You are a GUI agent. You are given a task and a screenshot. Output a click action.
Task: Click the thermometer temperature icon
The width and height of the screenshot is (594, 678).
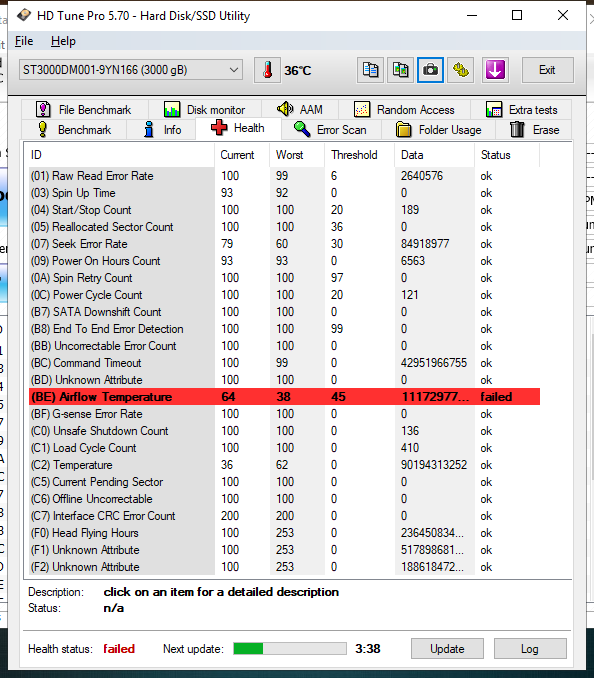[x=267, y=70]
